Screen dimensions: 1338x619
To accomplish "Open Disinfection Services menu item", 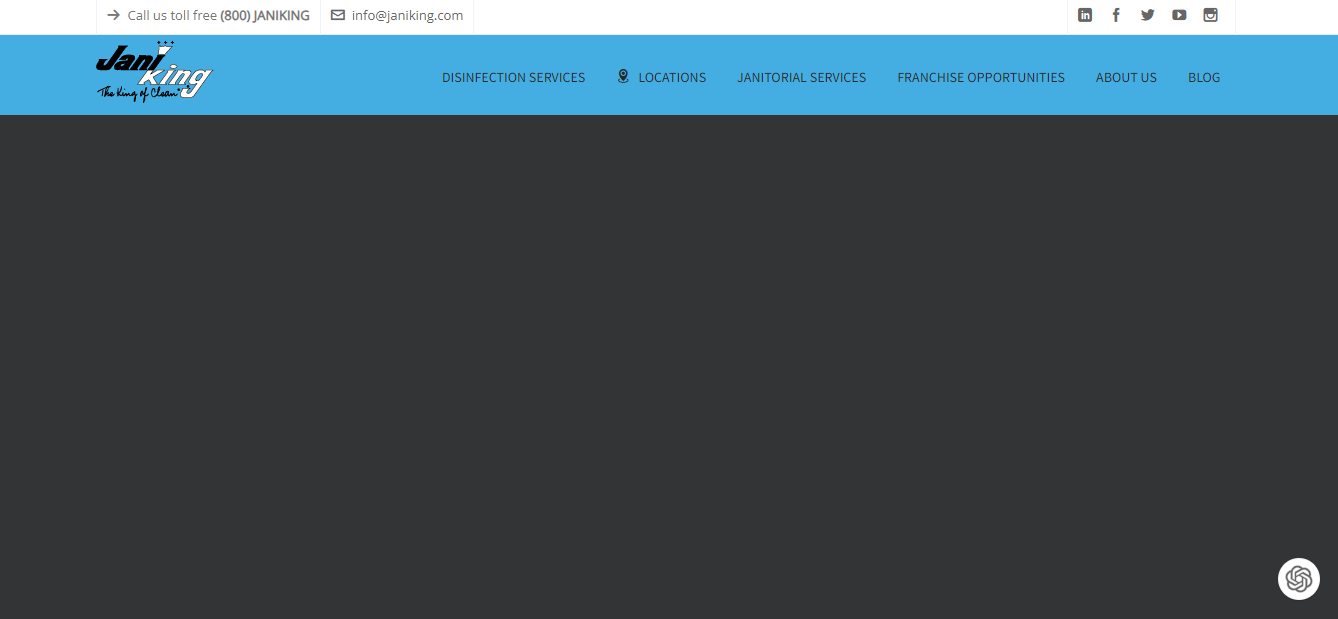I will click(x=514, y=77).
